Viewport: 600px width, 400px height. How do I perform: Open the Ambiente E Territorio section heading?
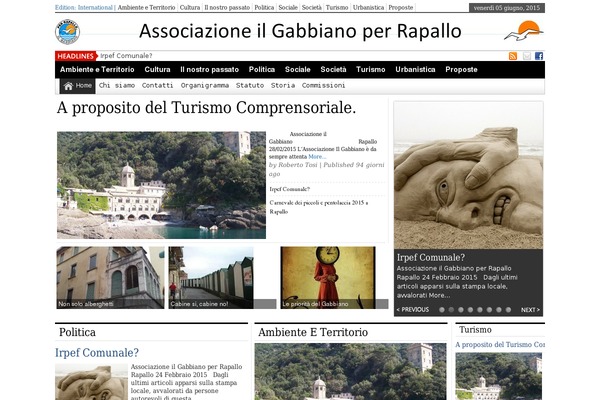tap(313, 332)
